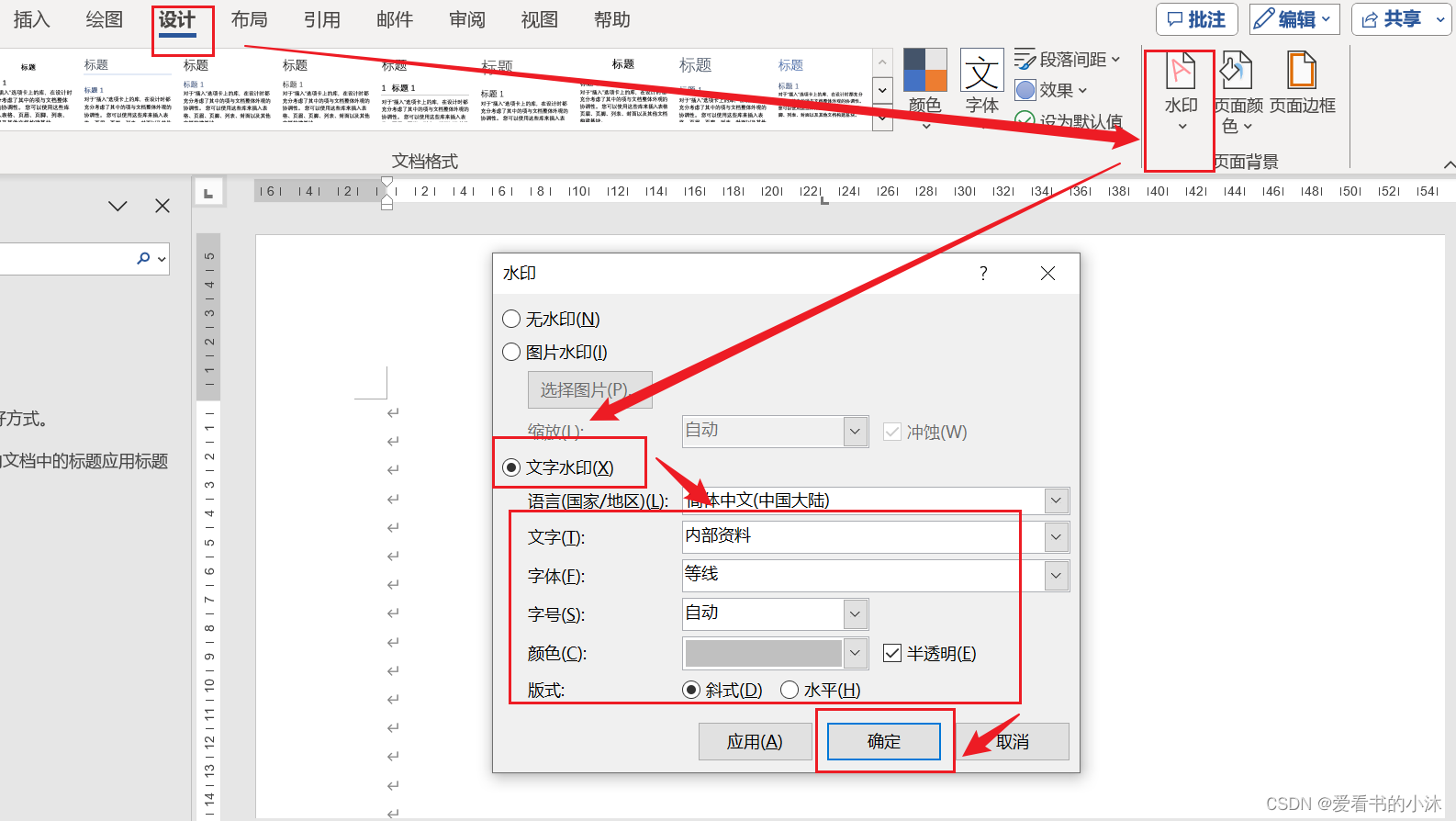Open the Review (审阅) tab
Image resolution: width=1456 pixels, height=821 pixels.
tap(467, 19)
